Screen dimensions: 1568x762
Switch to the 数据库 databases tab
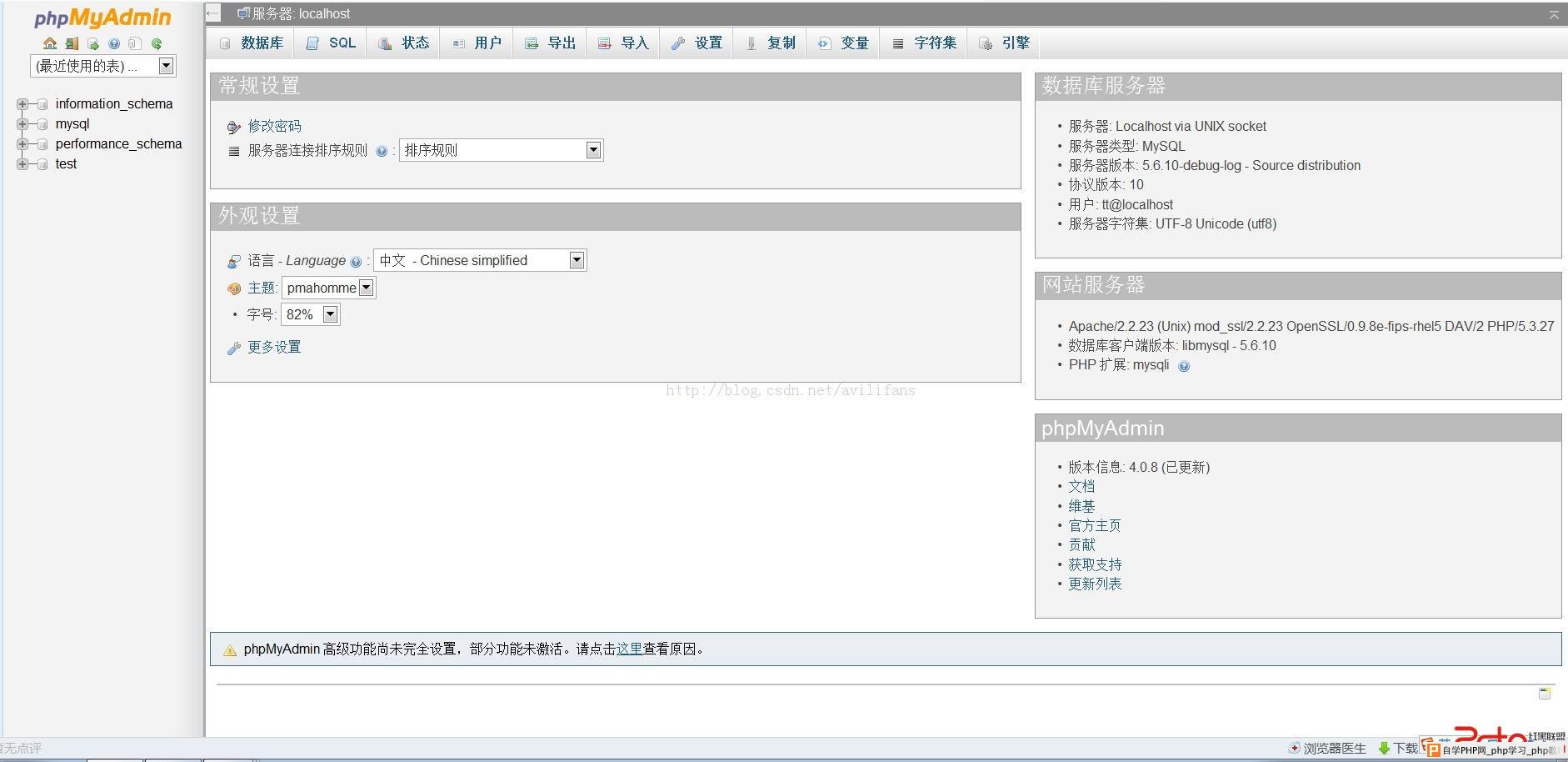[x=251, y=43]
